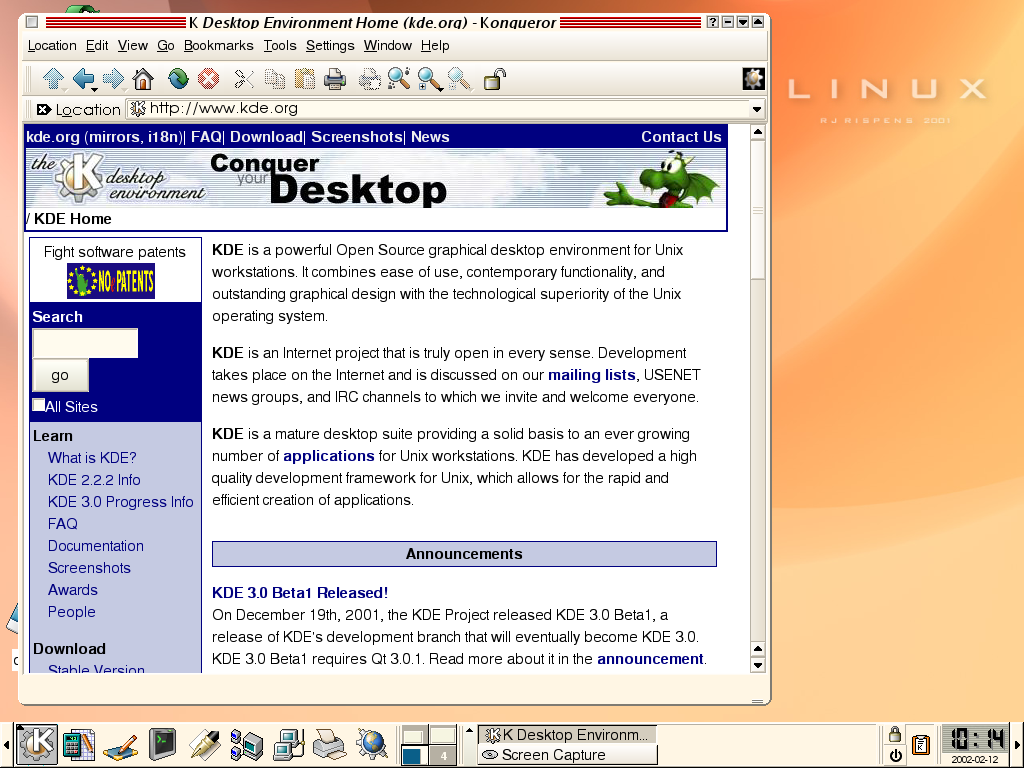Screen dimensions: 1024x768
Task: Open the Help menu
Action: [435, 46]
